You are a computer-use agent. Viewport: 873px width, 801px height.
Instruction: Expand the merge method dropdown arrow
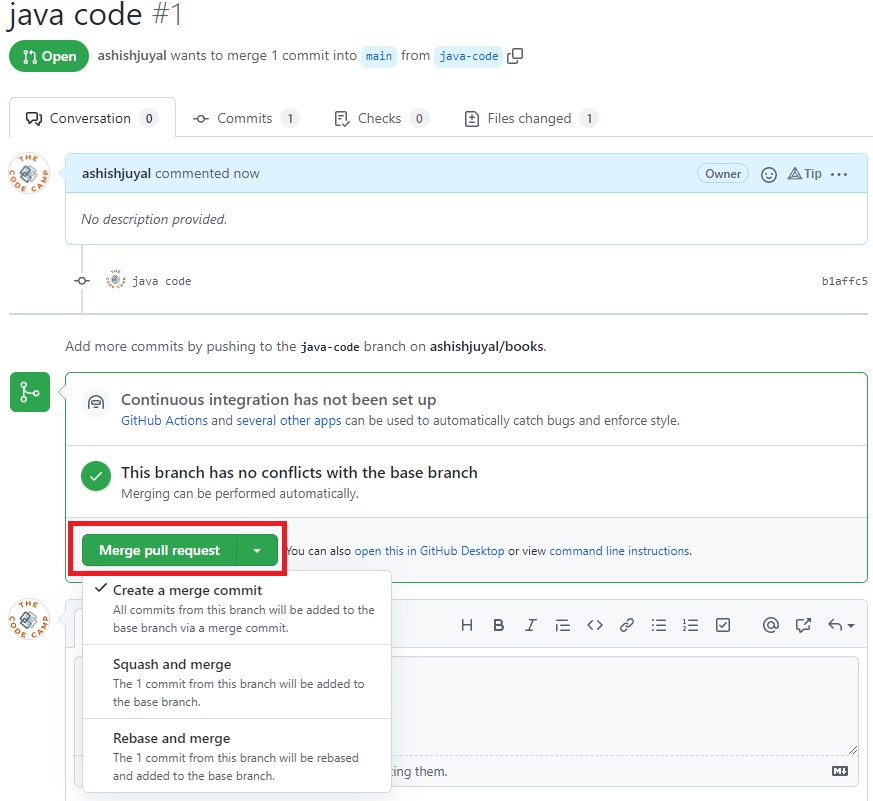click(x=257, y=550)
